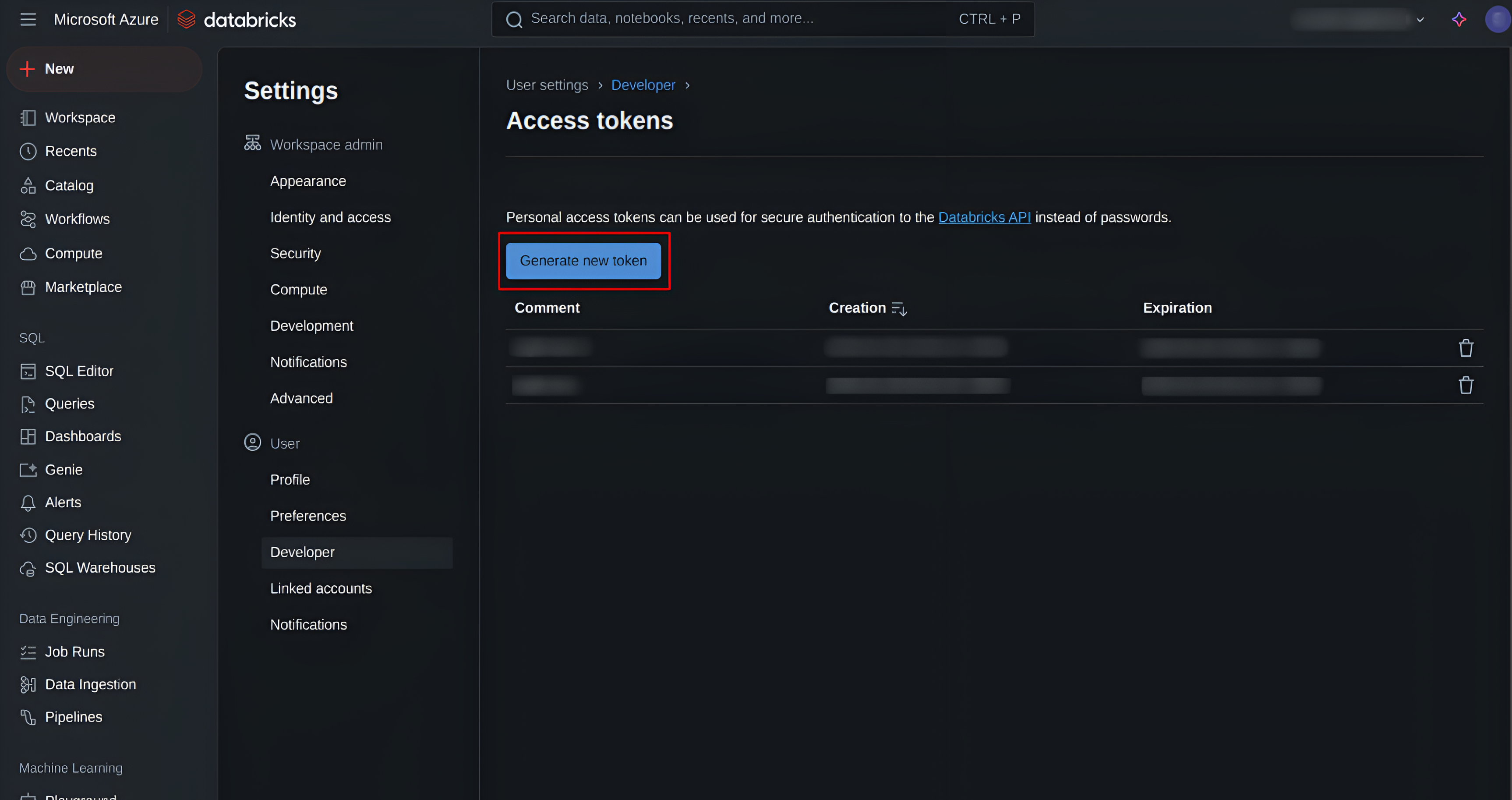
Task: Click the Data Engineering section label
Action: pos(69,619)
